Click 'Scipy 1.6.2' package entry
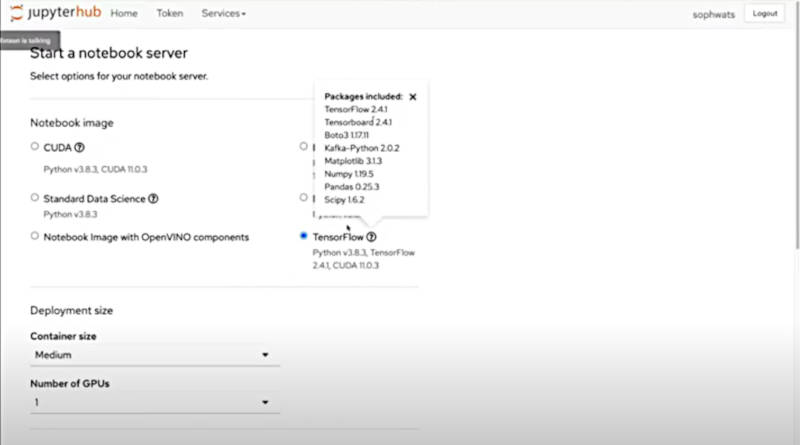Image resolution: width=800 pixels, height=445 pixels. click(x=344, y=200)
